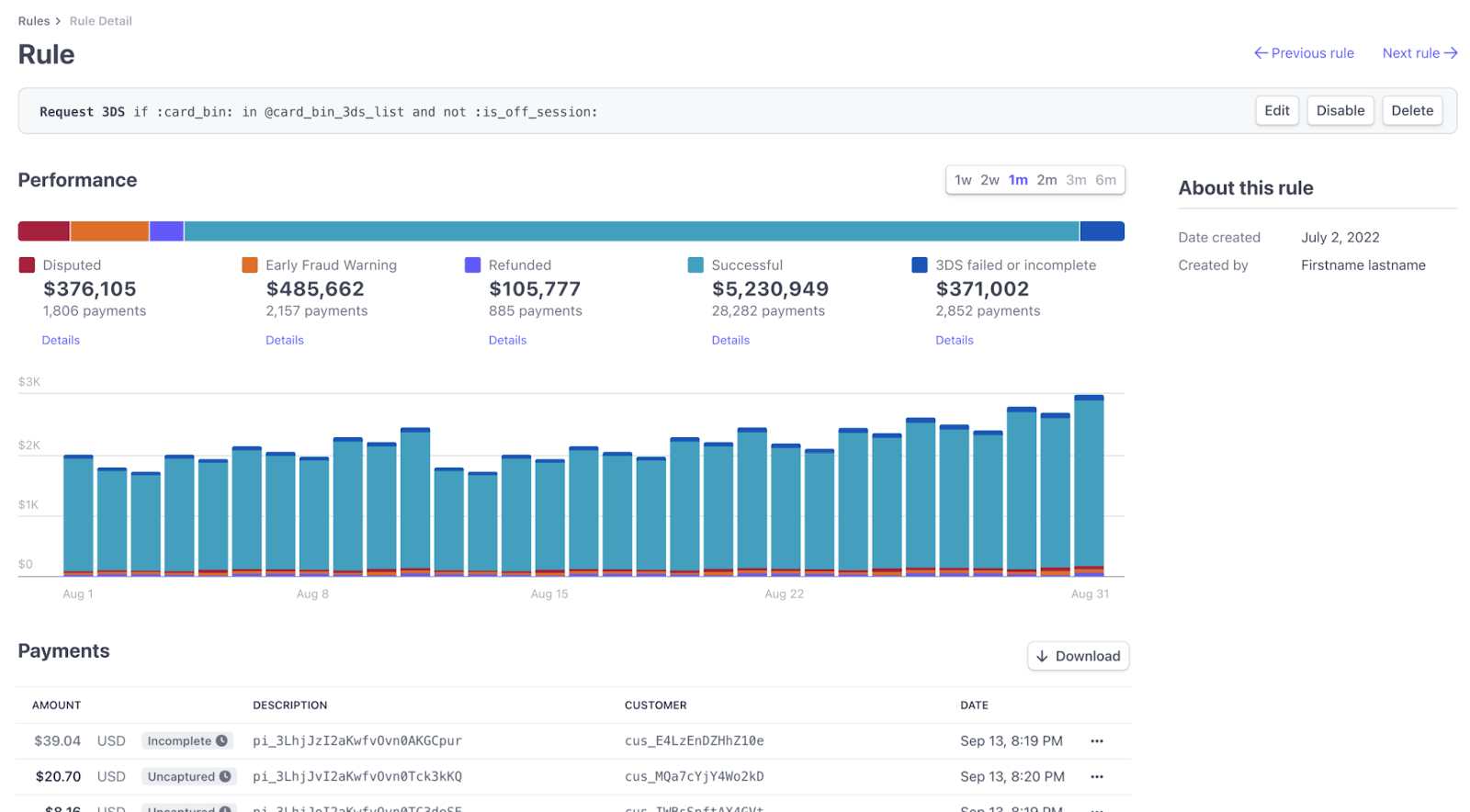Select the 1w time range
The height and width of the screenshot is (812, 1470).
[x=962, y=180]
